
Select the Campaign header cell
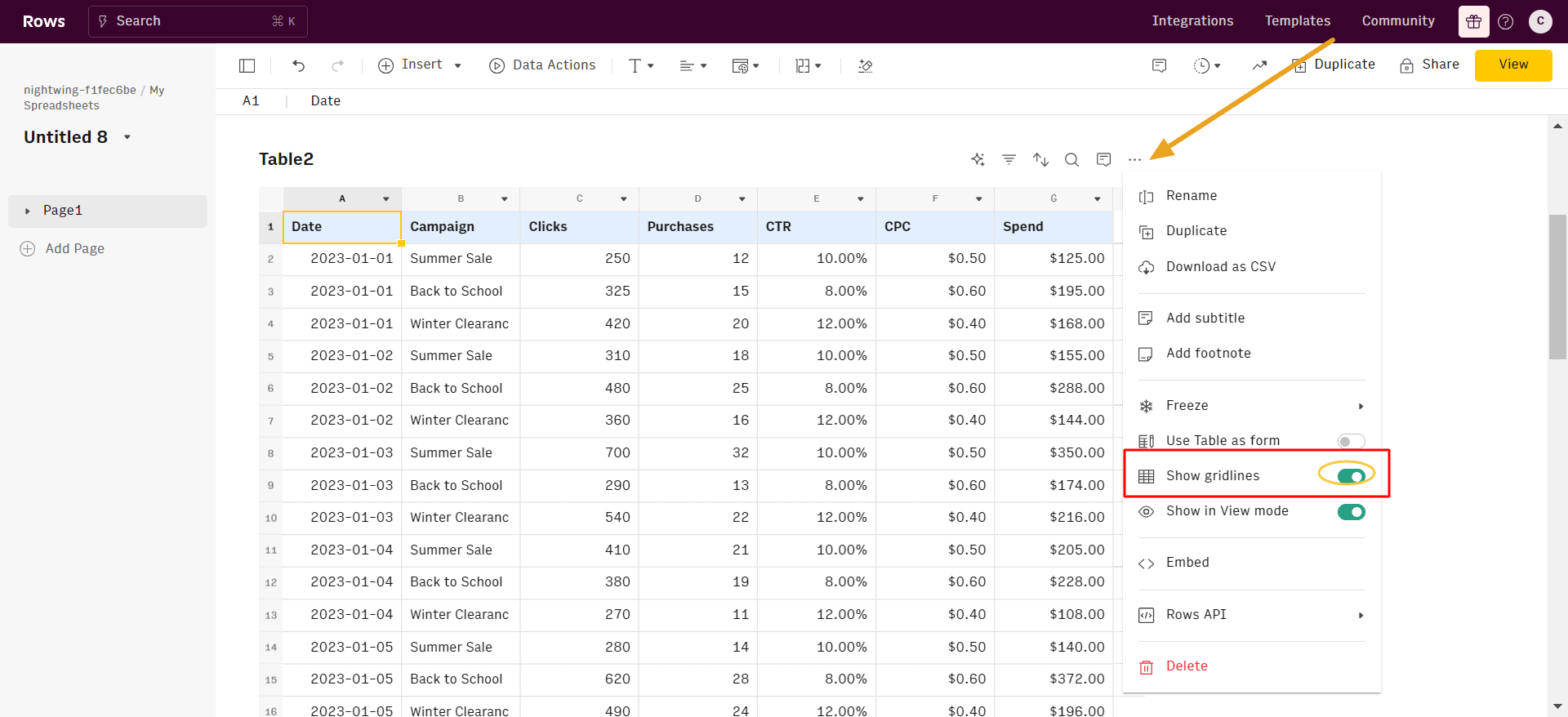[461, 227]
